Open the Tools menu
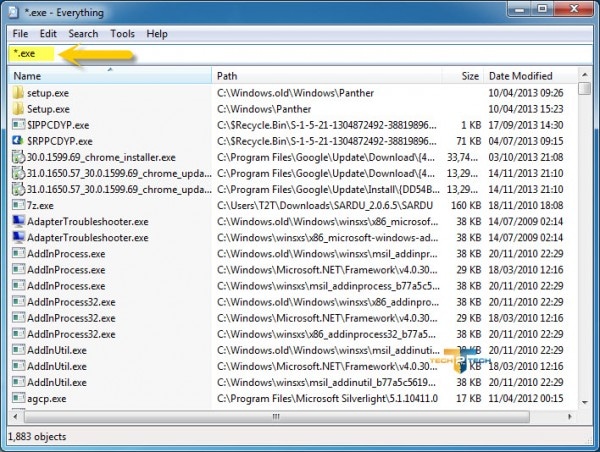This screenshot has width=600, height=452. 122,34
